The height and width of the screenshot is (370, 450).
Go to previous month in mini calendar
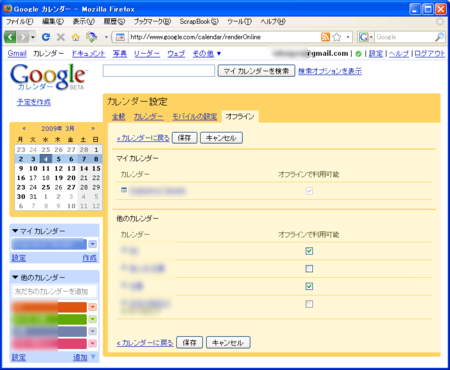(24, 128)
